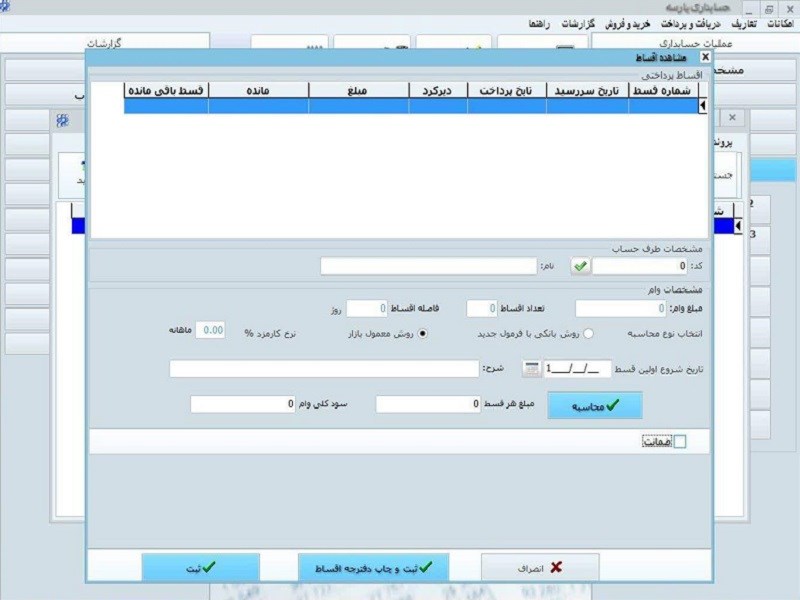Click the محاسبه button's green check icon
This screenshot has height=600, width=800.
[612, 405]
